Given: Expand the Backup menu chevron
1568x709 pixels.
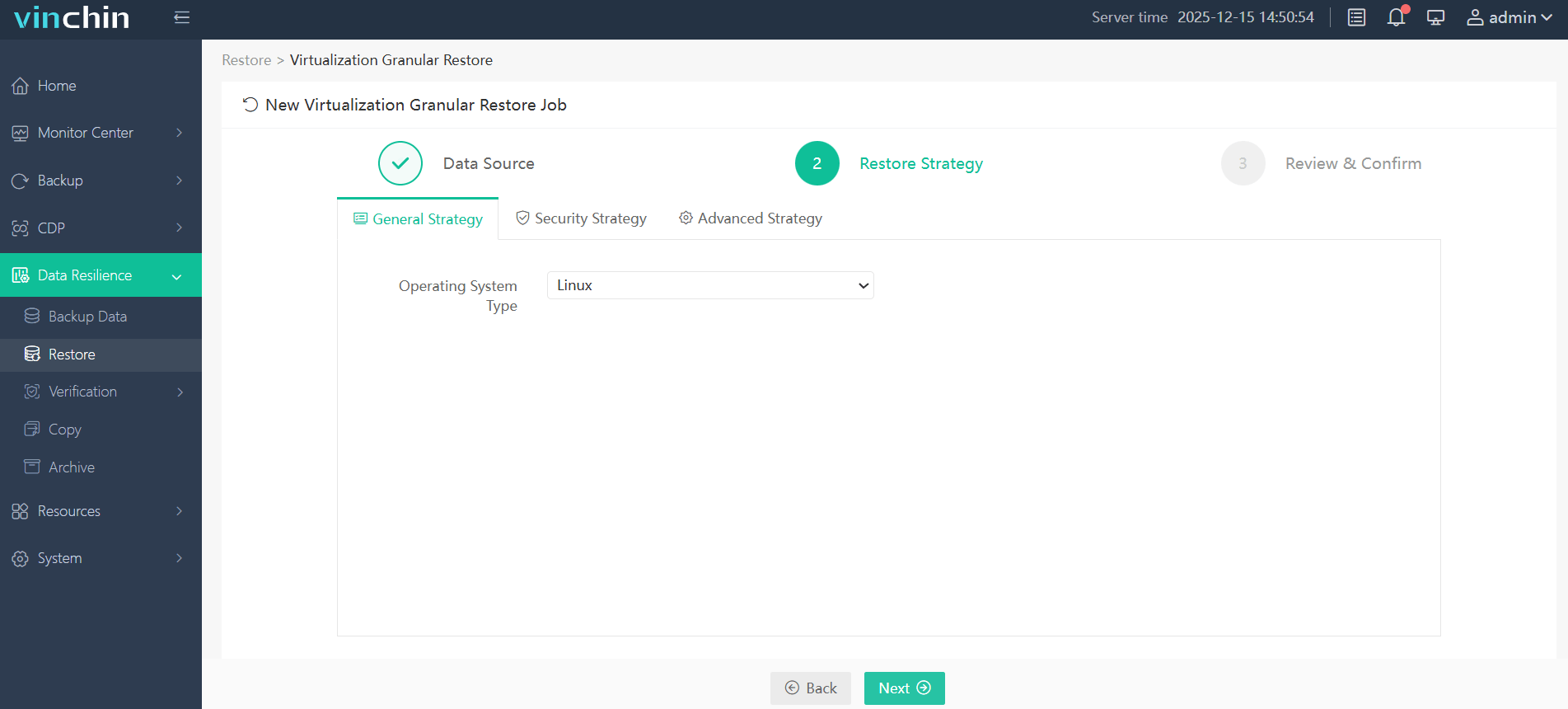Looking at the screenshot, I should 179,181.
